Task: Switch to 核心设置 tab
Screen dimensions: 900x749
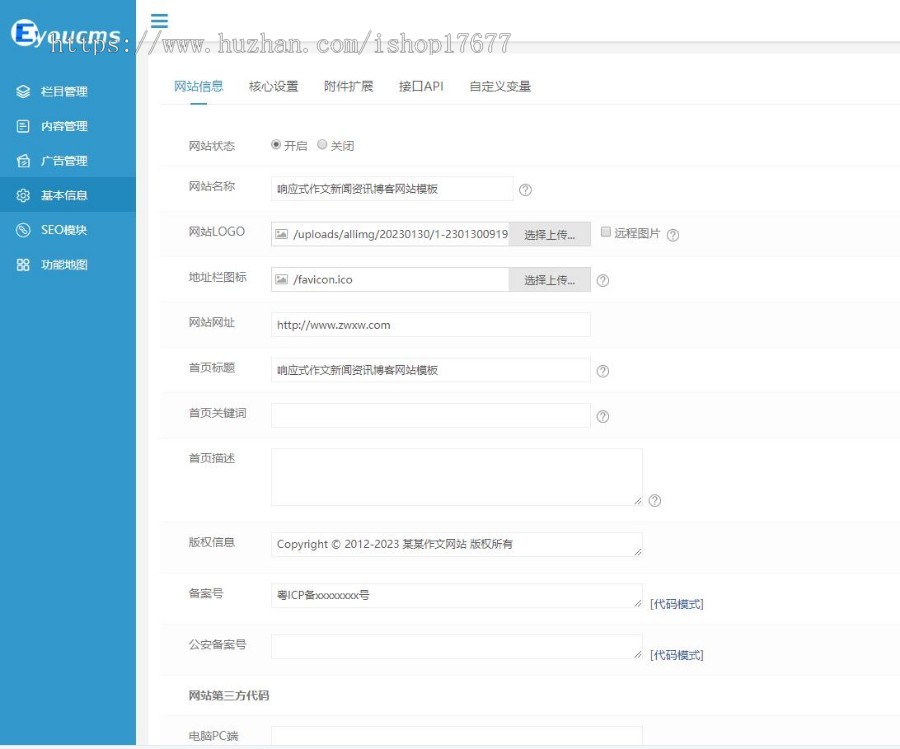Action: click(273, 87)
